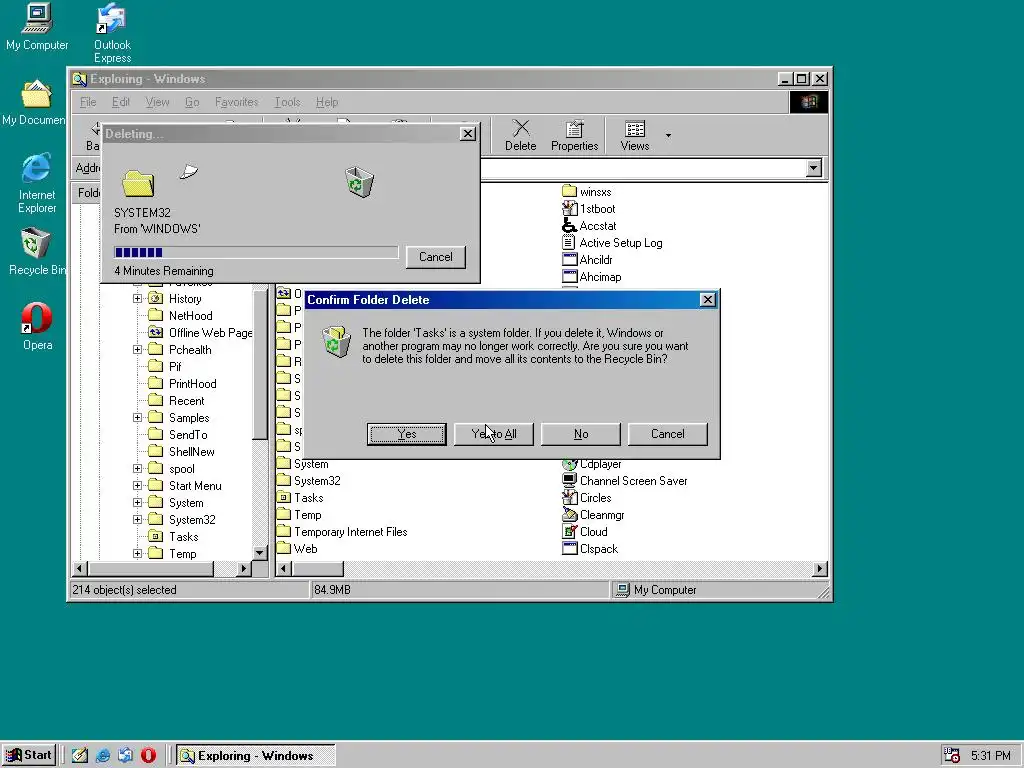Expand the Temp tree node
This screenshot has width=1024, height=768.
[x=137, y=553]
